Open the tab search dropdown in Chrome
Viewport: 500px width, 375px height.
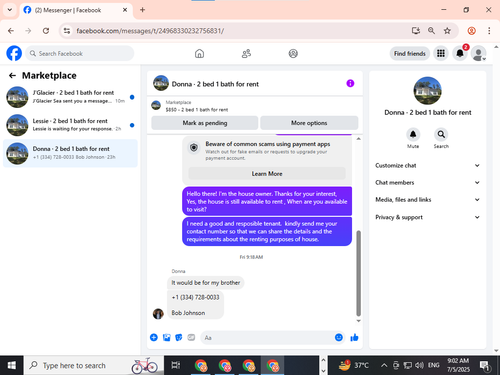click(10, 10)
